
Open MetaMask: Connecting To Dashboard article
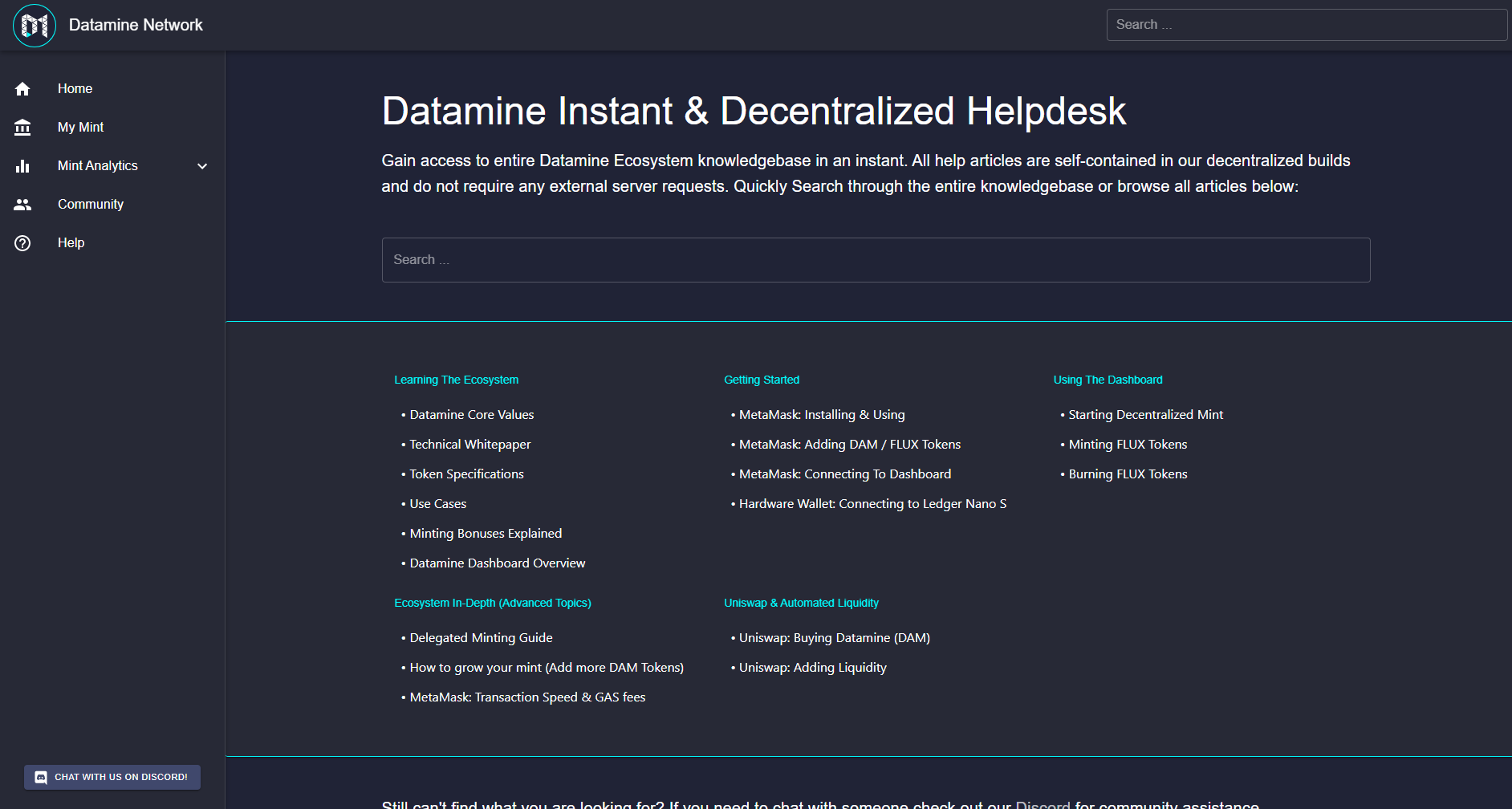[x=844, y=474]
